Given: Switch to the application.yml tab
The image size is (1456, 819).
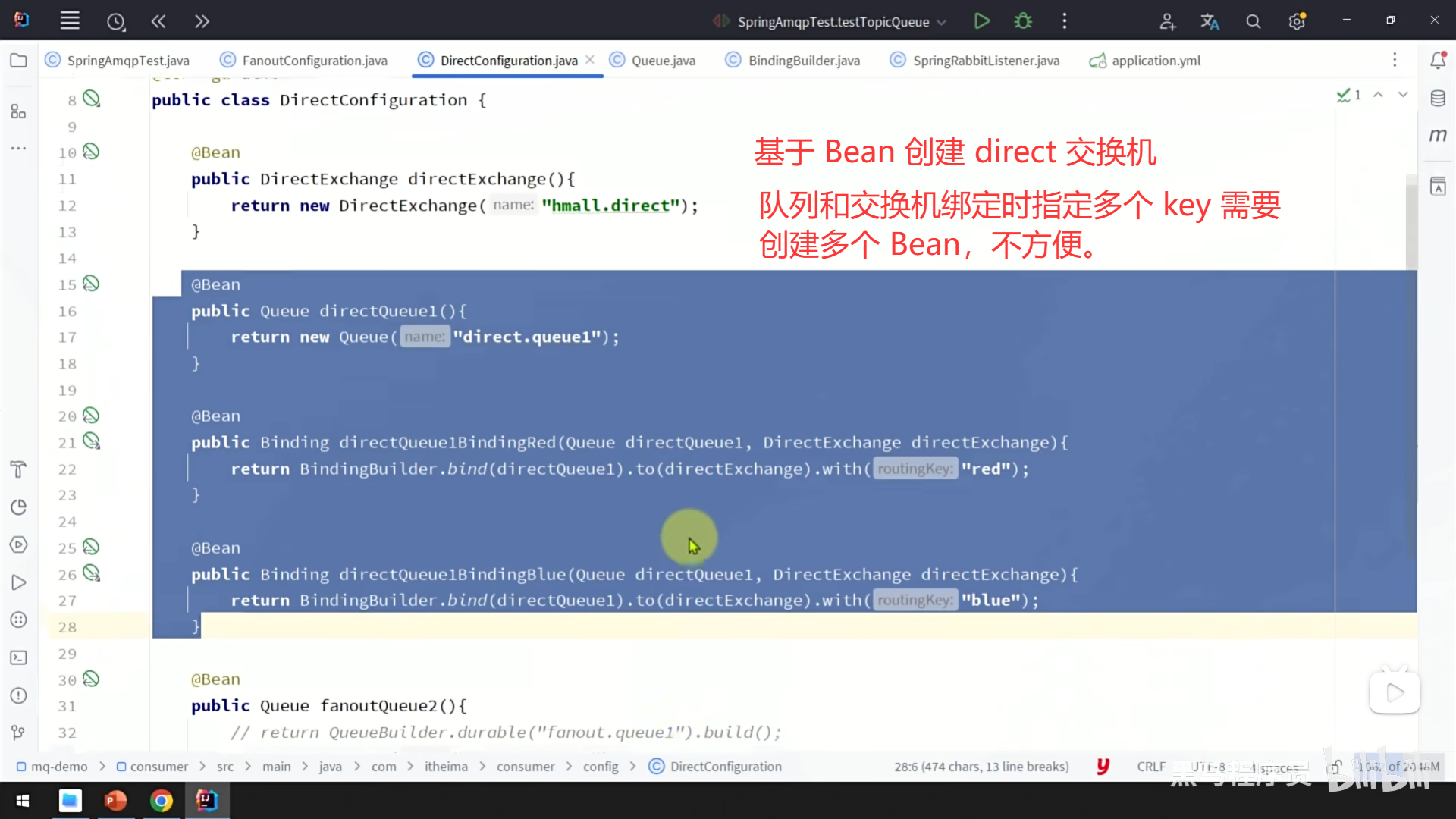Looking at the screenshot, I should click(1155, 61).
